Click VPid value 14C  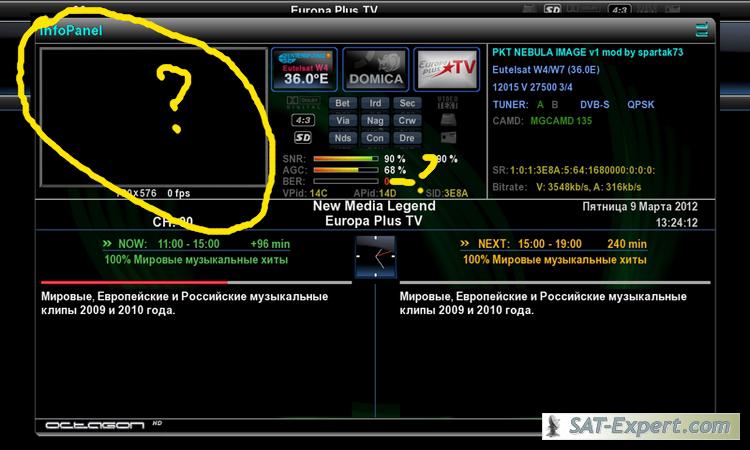(x=319, y=193)
